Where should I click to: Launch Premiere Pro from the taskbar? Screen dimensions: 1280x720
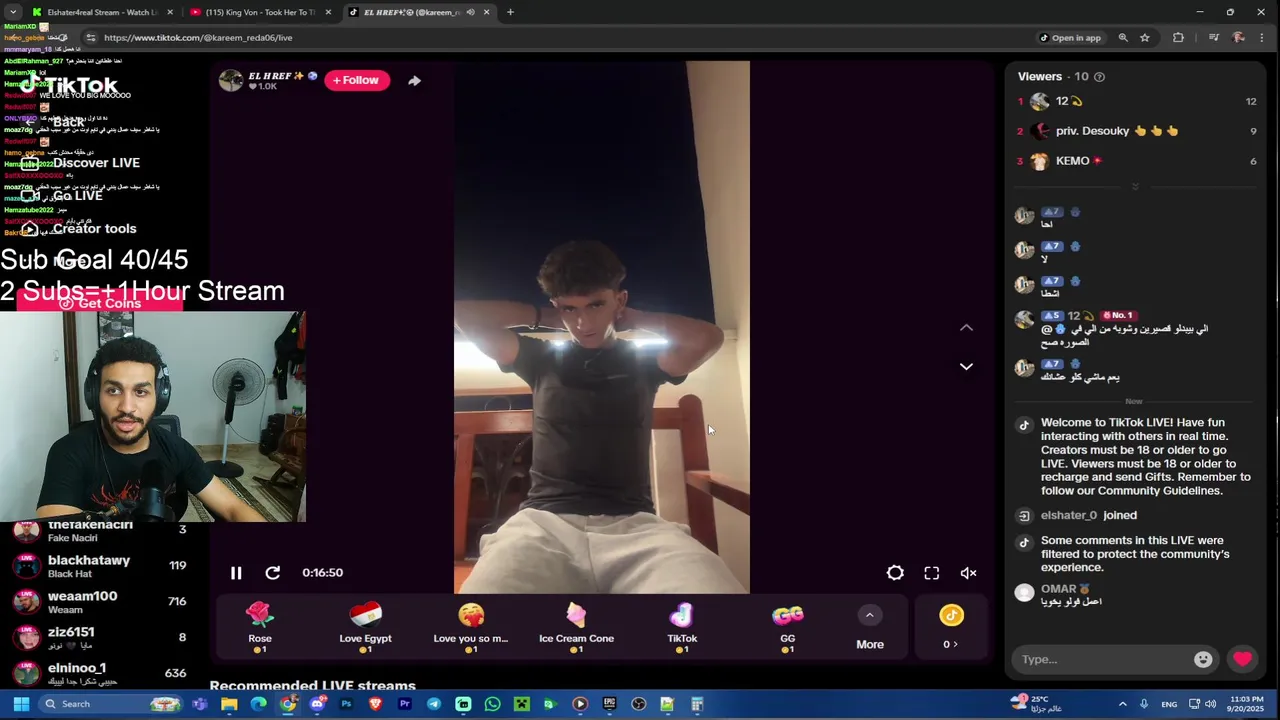click(x=404, y=704)
